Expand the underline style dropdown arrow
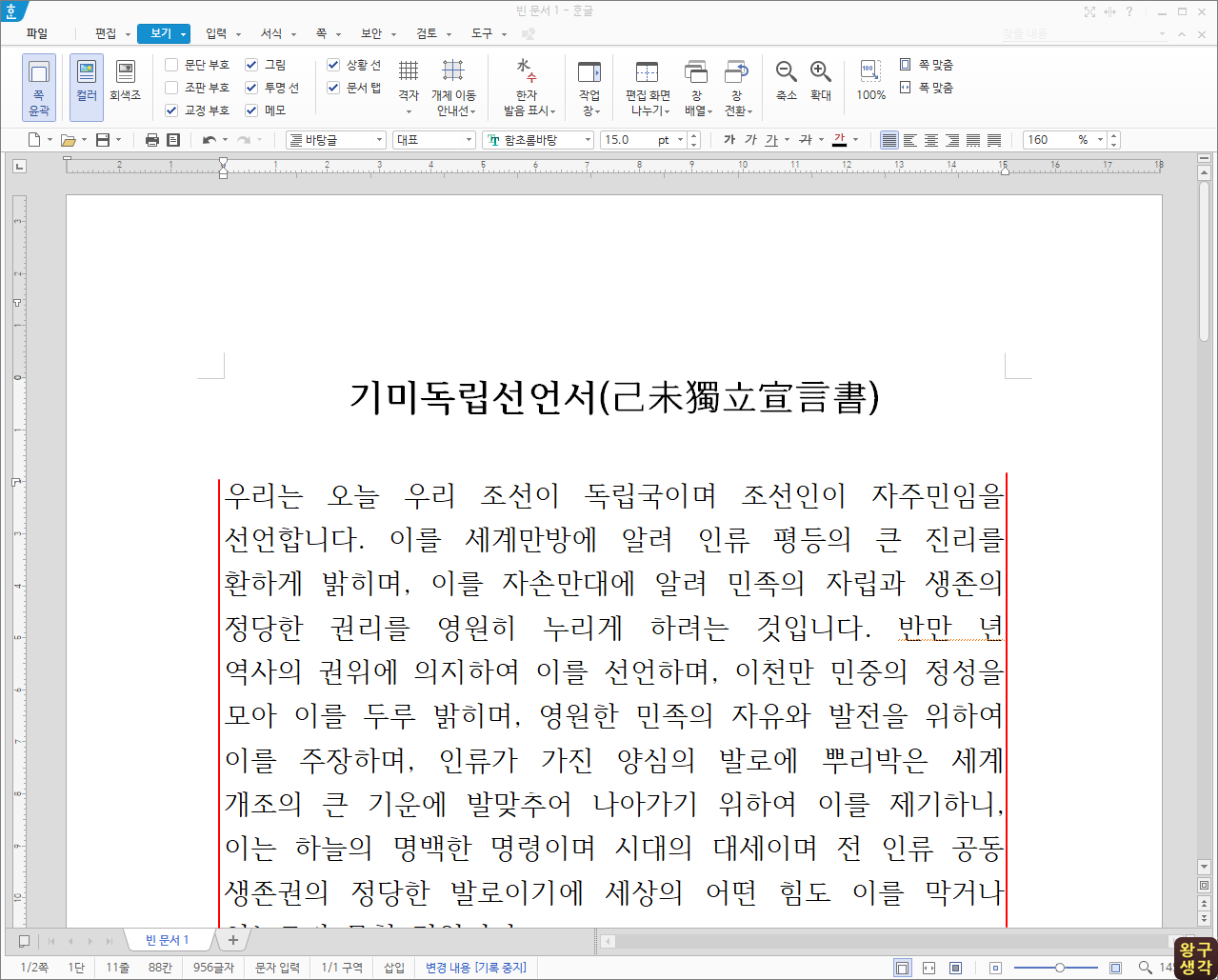 tap(787, 140)
